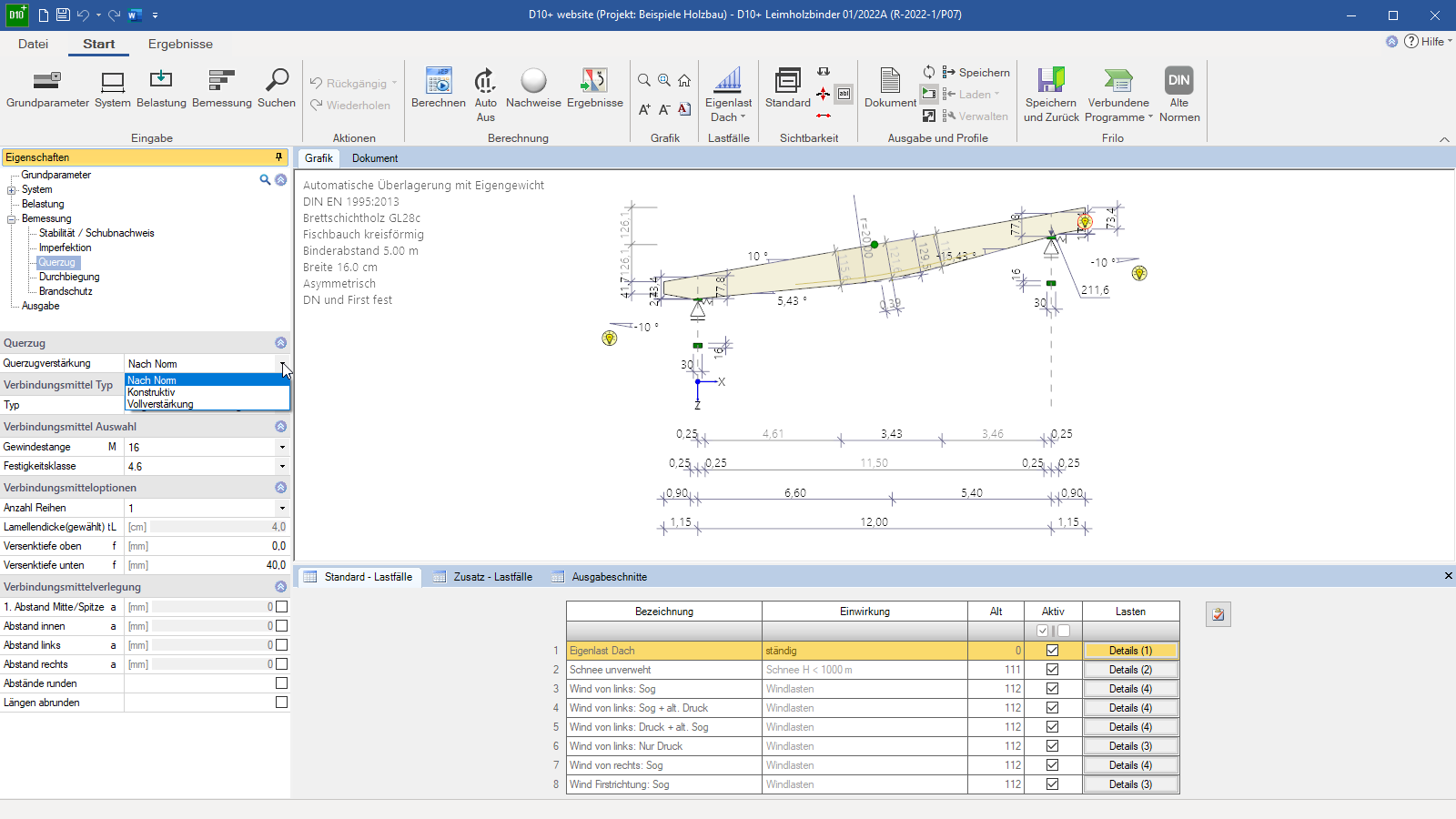Open Festigkeitsklasse dropdown
Image resolution: width=1456 pixels, height=819 pixels.
(282, 466)
